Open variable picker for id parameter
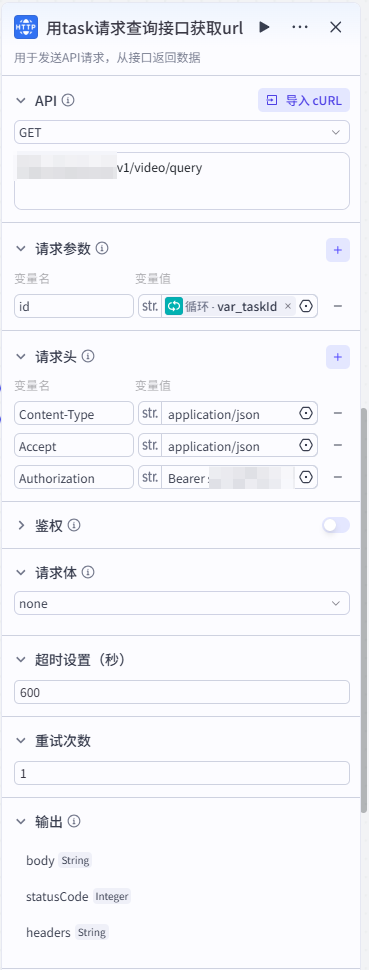This screenshot has width=369, height=970. 306,306
